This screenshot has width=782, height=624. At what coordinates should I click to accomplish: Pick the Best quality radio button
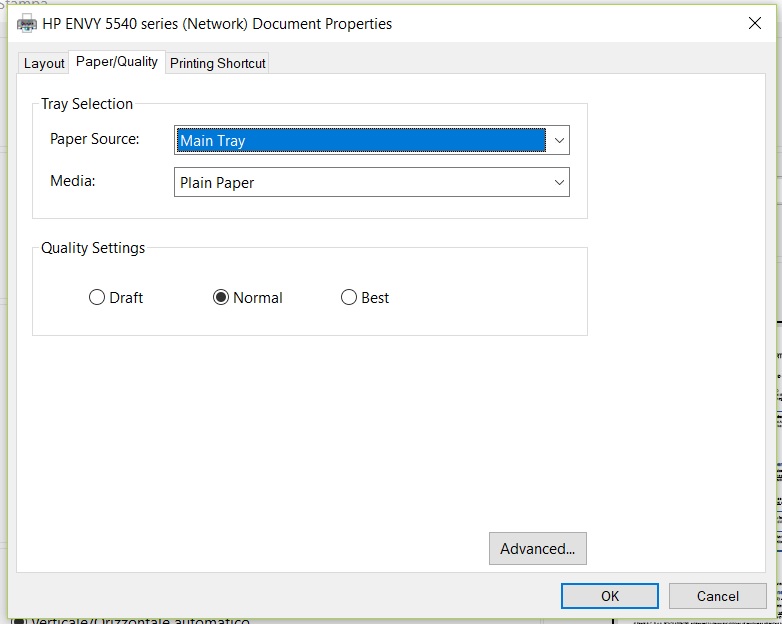pos(349,298)
